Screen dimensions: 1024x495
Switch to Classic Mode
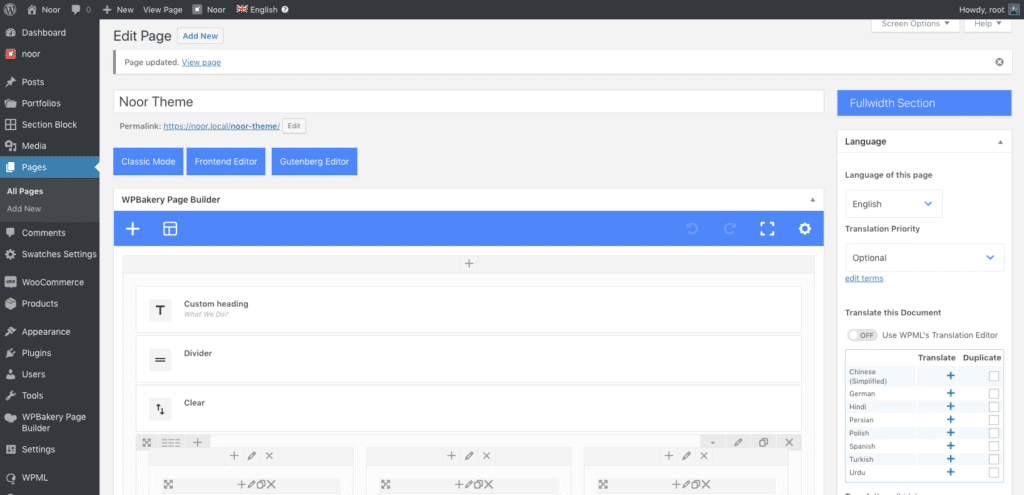coord(148,161)
